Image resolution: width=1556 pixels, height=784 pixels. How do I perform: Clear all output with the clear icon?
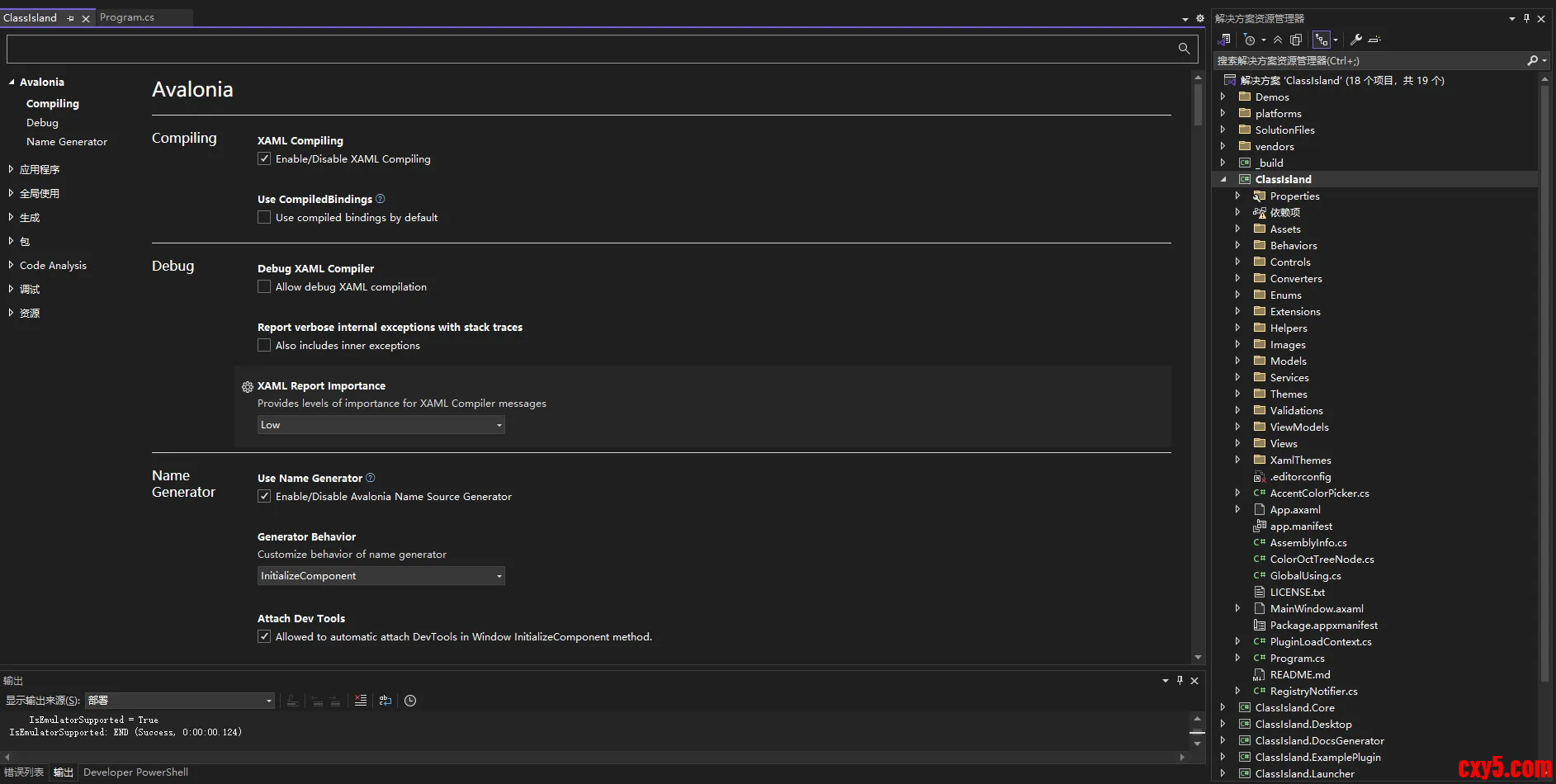(361, 701)
